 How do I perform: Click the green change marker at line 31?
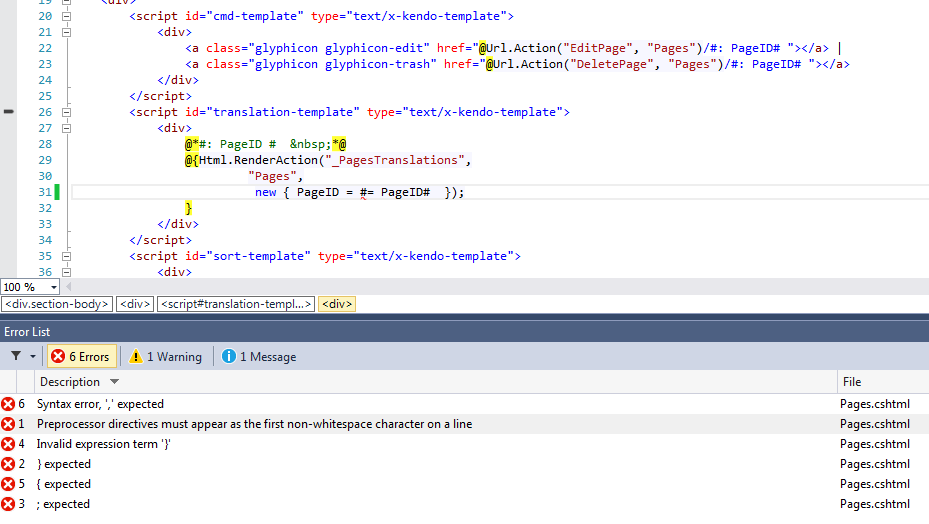point(57,192)
